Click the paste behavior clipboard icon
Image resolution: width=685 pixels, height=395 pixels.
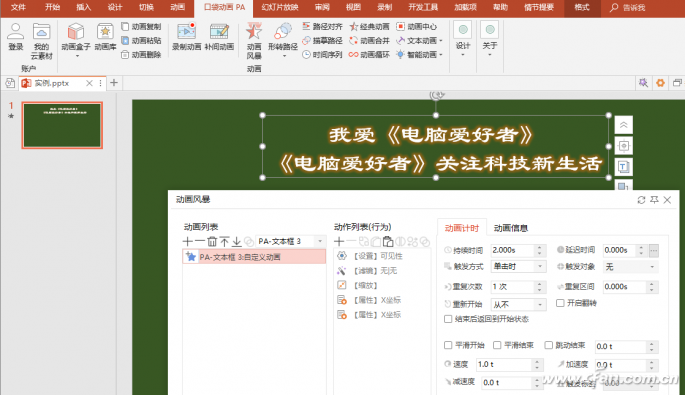(x=388, y=241)
